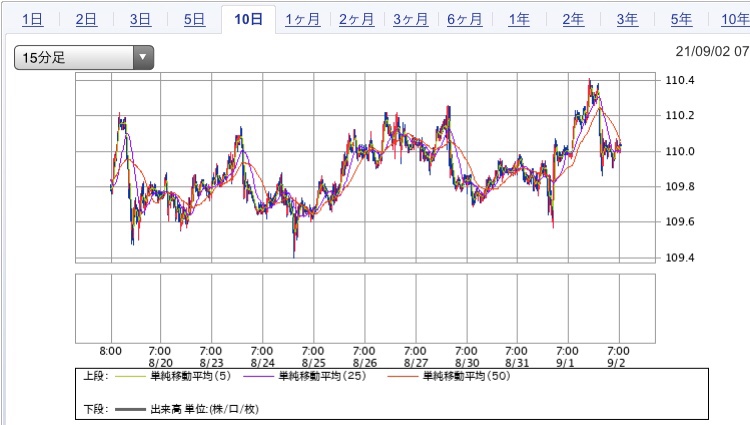Viewport: 750px width, 425px height.
Task: Click the 8/25 date axis label
Action: point(314,363)
